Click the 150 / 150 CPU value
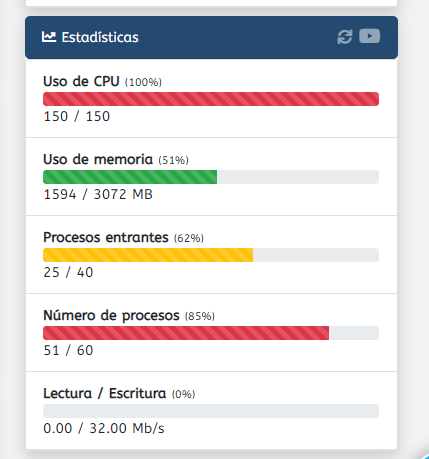The height and width of the screenshot is (459, 429). [x=77, y=116]
